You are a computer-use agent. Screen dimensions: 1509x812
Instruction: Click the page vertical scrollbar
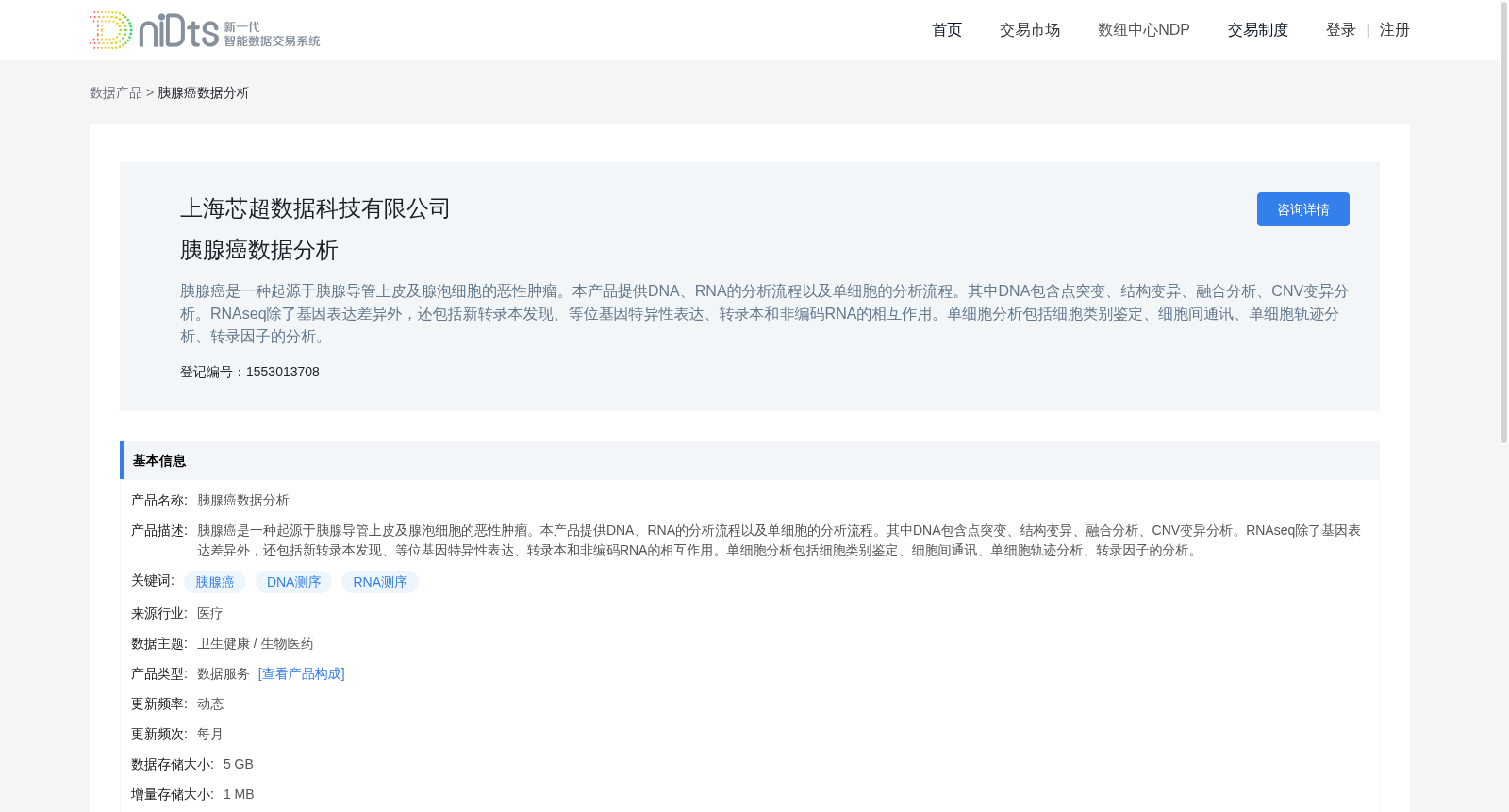tap(1504, 222)
